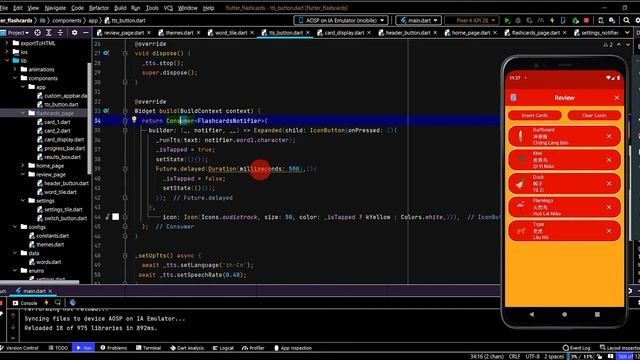Switch to card_display.dart editor tab
Image resolution: width=640 pixels, height=360 pixels.
point(344,33)
